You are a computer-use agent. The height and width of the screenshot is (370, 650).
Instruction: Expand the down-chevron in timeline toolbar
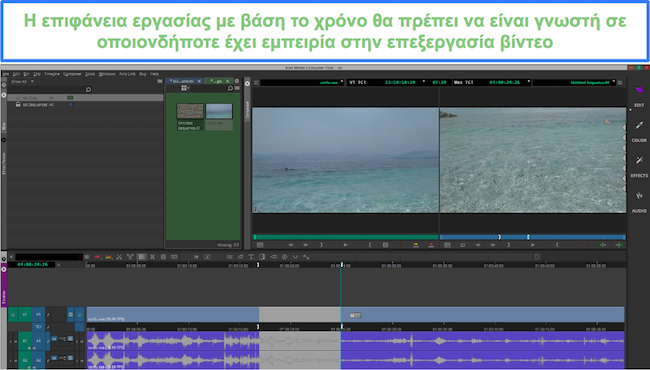[x=295, y=257]
